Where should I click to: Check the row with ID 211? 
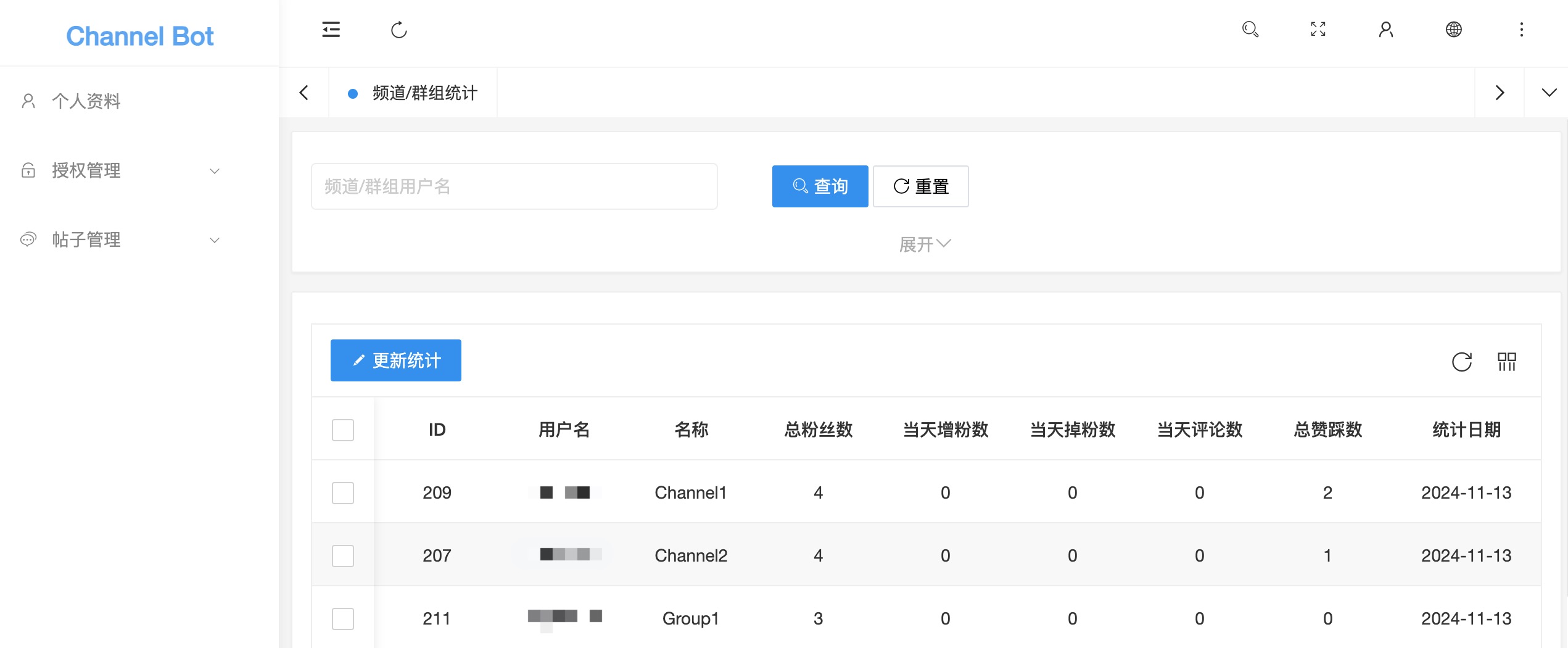point(343,619)
